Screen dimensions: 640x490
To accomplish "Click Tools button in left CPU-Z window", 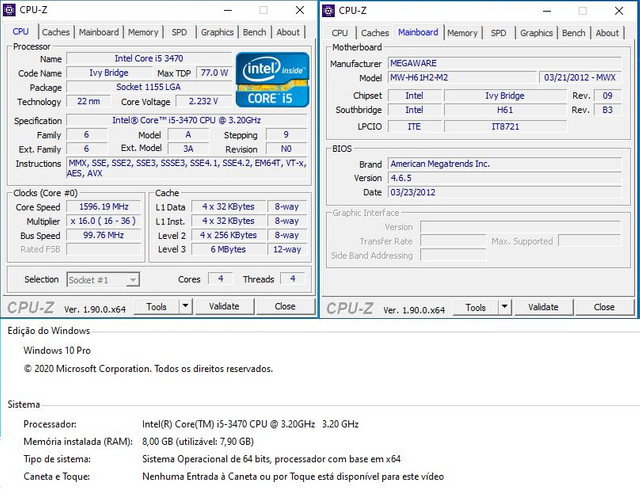I will coord(156,307).
